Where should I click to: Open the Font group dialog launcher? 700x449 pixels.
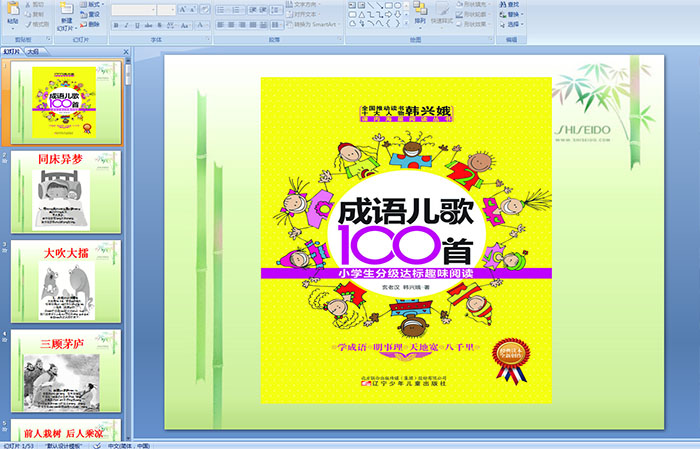click(x=208, y=39)
